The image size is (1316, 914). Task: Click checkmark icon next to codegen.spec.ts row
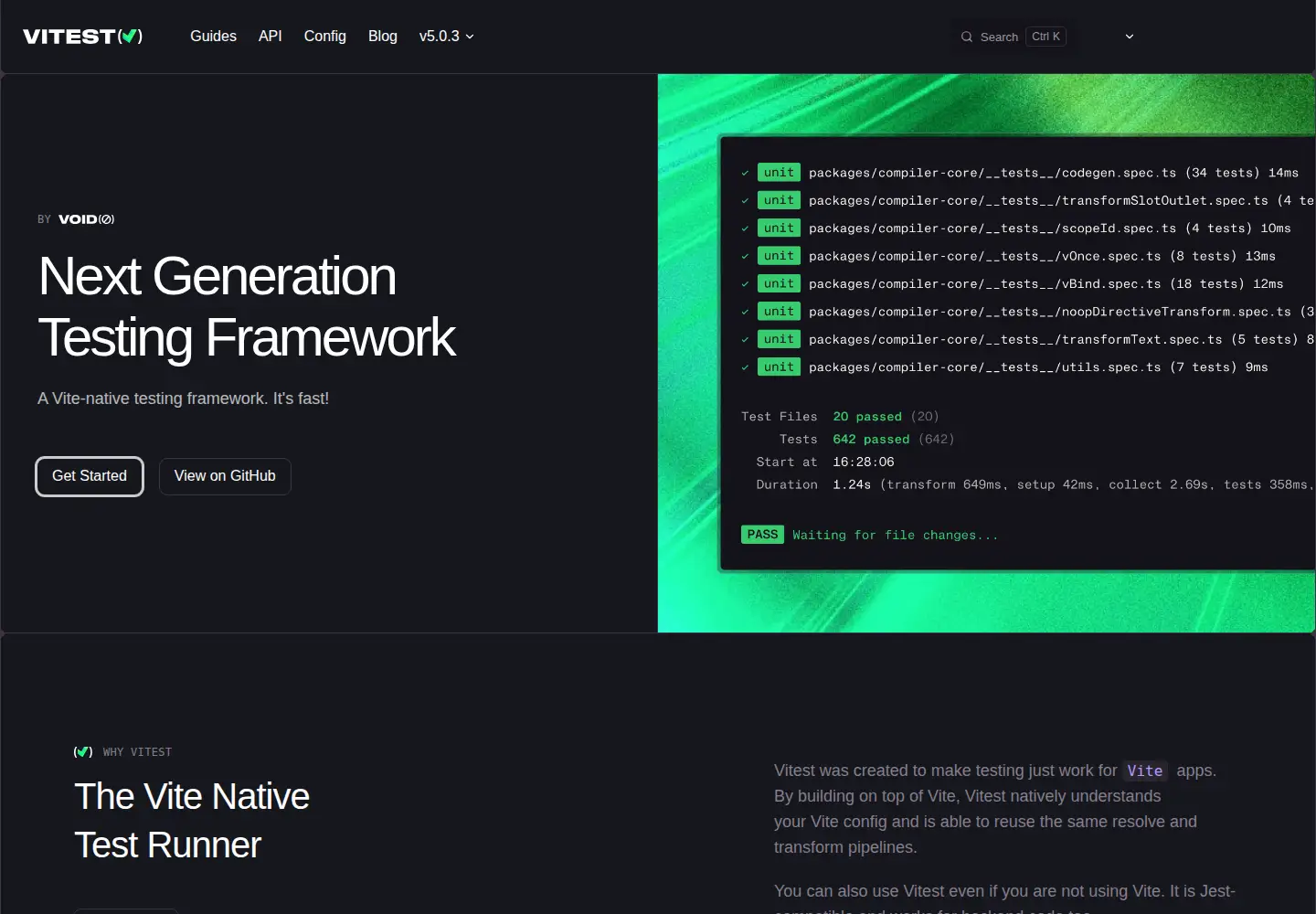[745, 173]
